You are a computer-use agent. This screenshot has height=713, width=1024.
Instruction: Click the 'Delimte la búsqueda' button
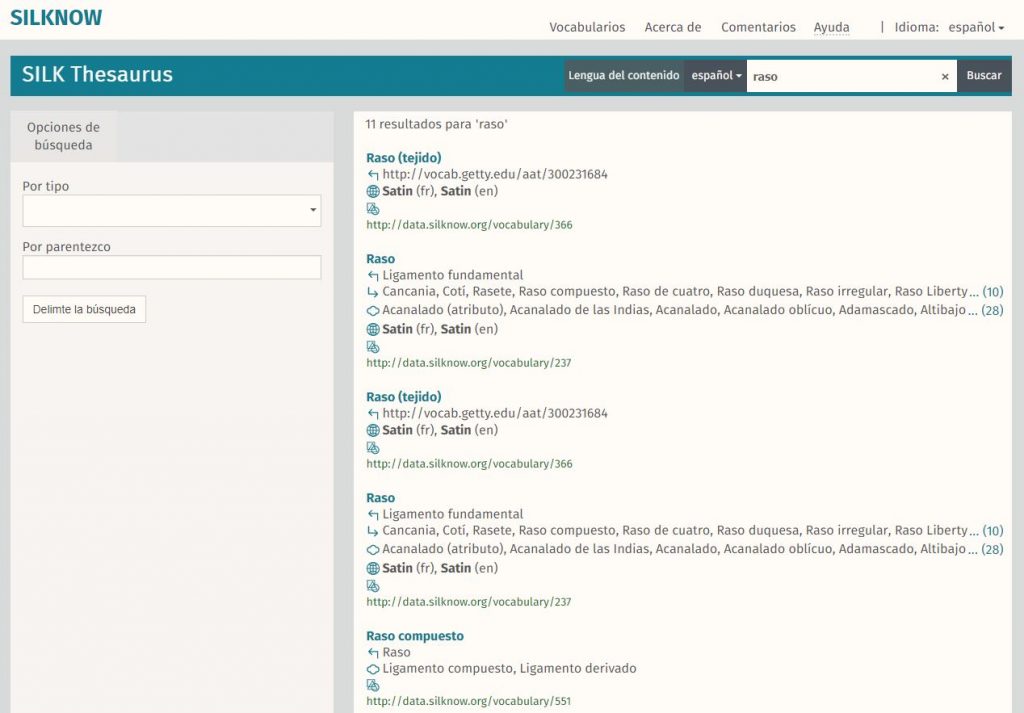[84, 309]
